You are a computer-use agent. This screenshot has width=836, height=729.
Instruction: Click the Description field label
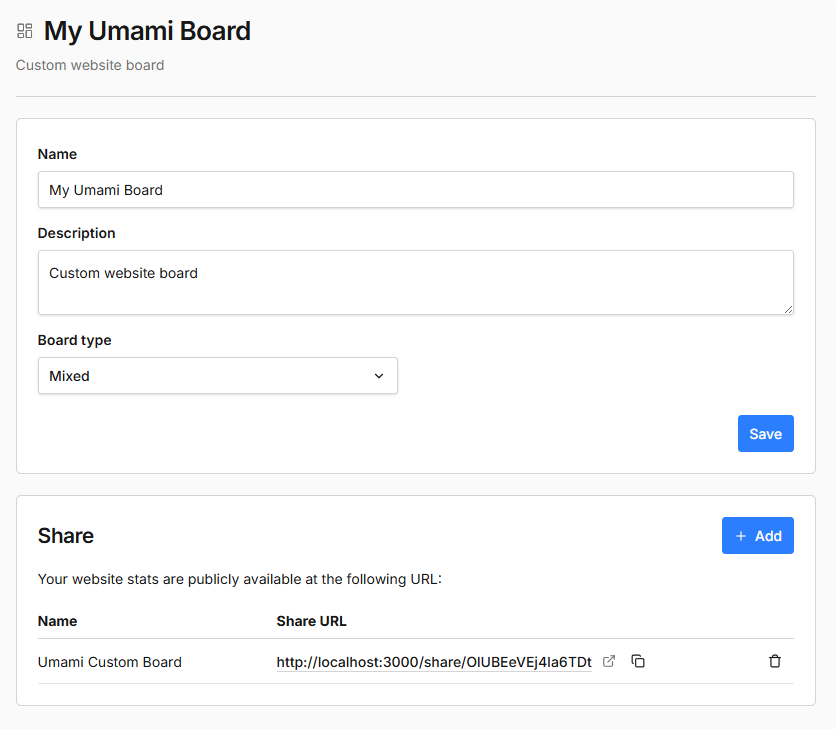(x=77, y=233)
